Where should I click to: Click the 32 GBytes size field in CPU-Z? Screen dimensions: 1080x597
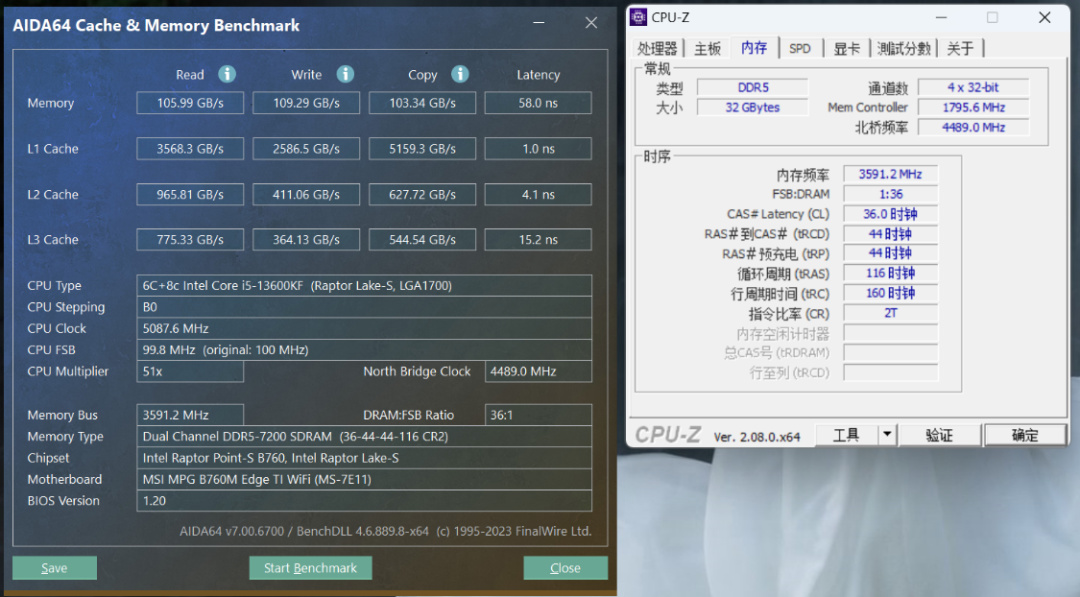click(753, 107)
